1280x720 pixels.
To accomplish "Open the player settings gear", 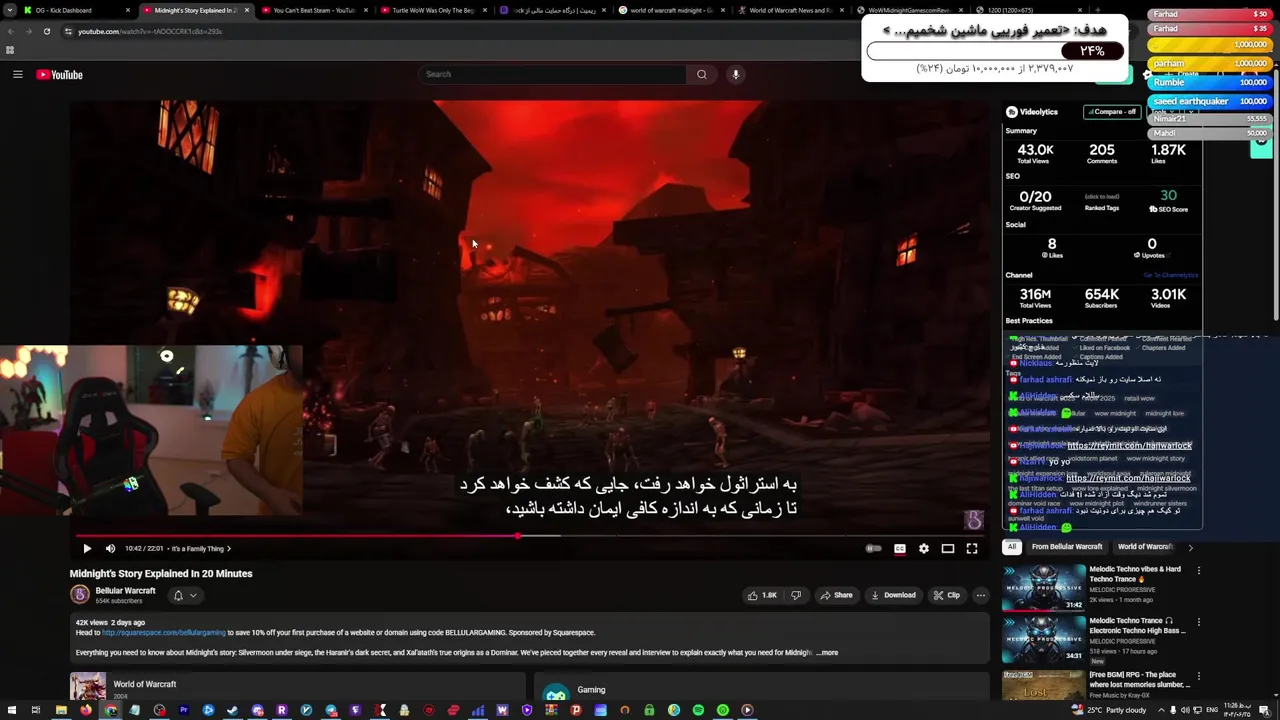I will click(x=923, y=548).
